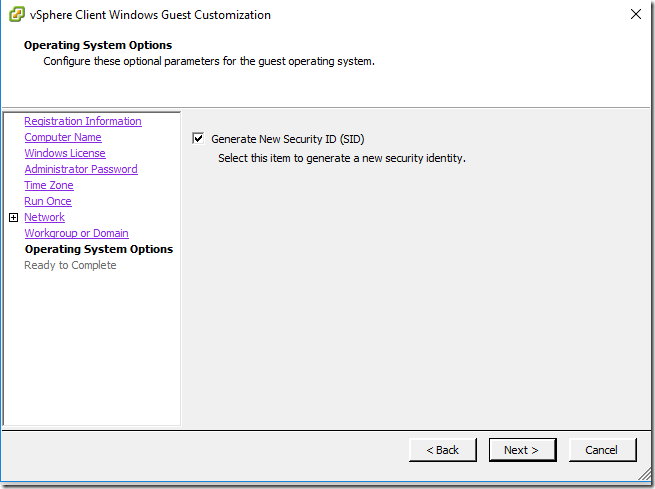Go to the Computer Name step
This screenshot has width=655, height=489.
(x=63, y=137)
